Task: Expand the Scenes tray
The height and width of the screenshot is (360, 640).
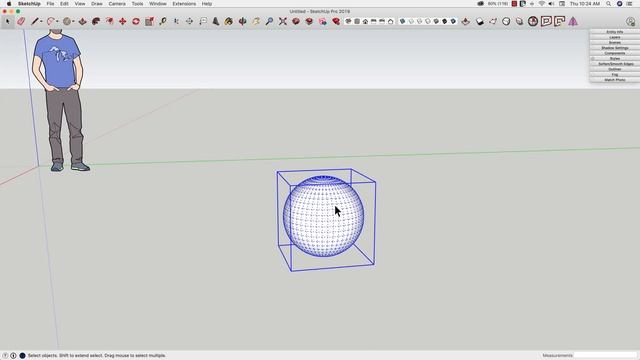Action: point(615,42)
